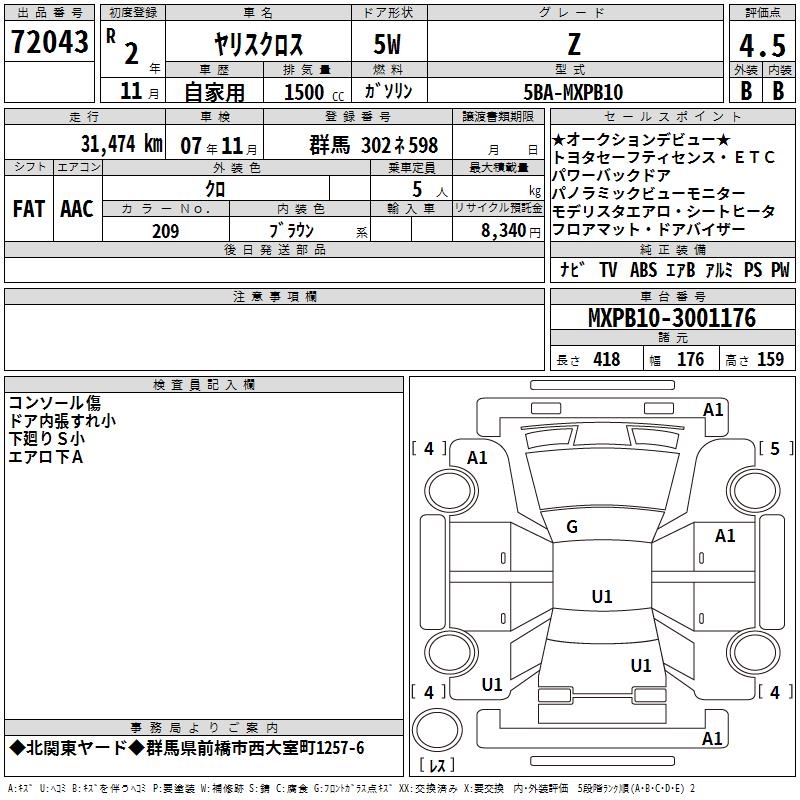Image resolution: width=800 pixels, height=800 pixels.
Task: Select the grade value Z
Action: coord(574,44)
